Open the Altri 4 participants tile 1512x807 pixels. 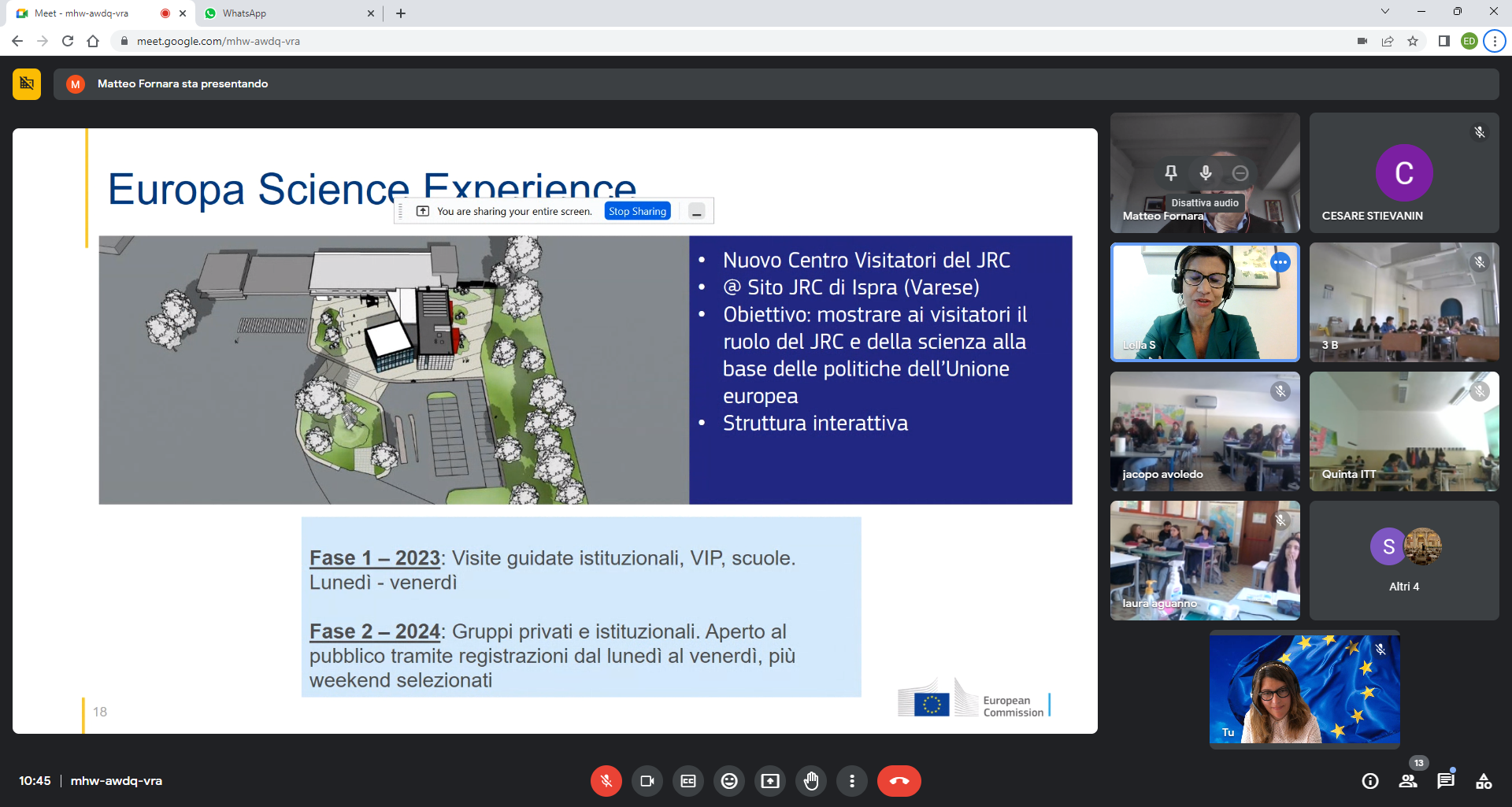[x=1404, y=561]
